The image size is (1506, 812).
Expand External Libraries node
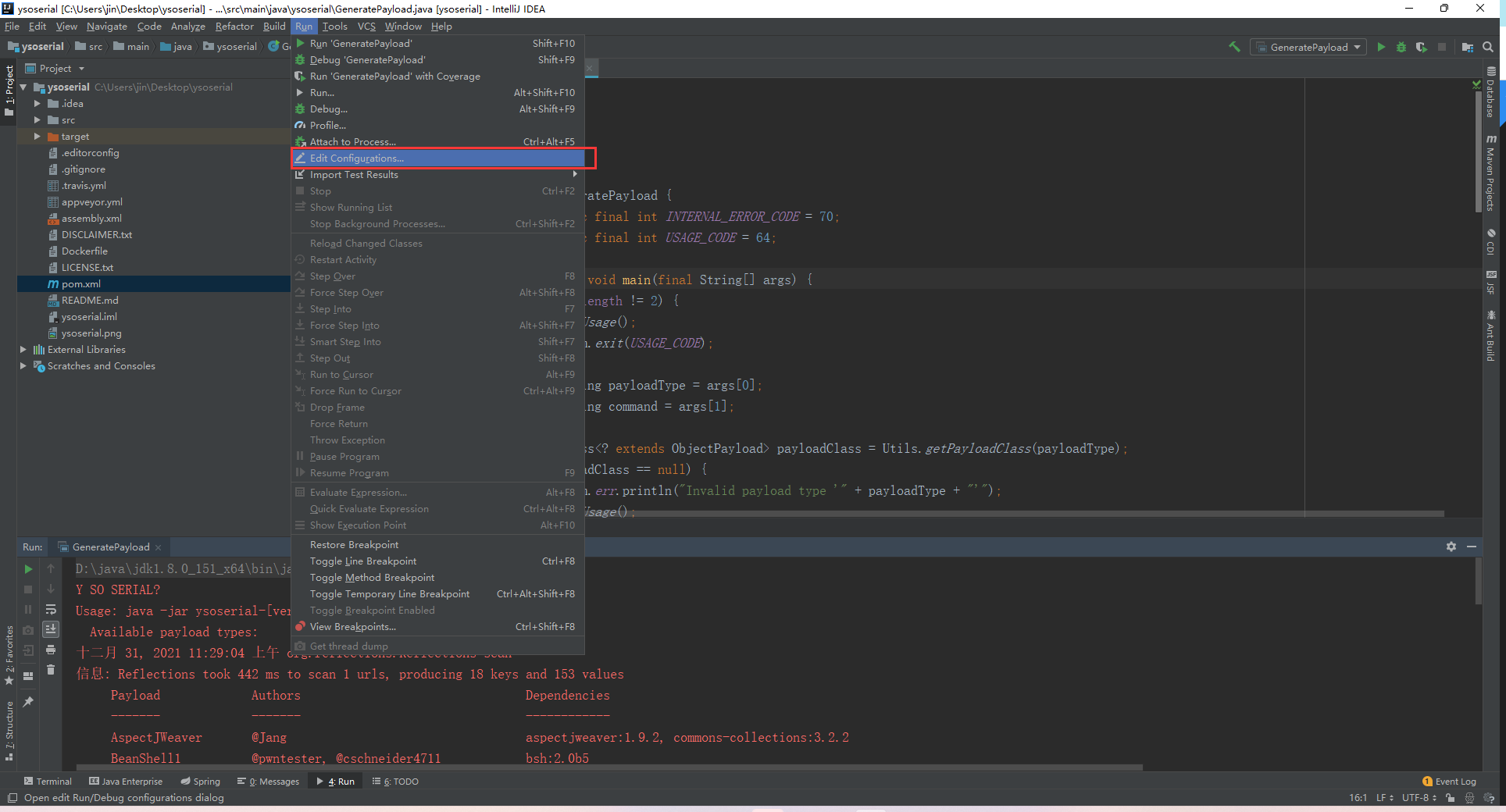click(x=23, y=350)
